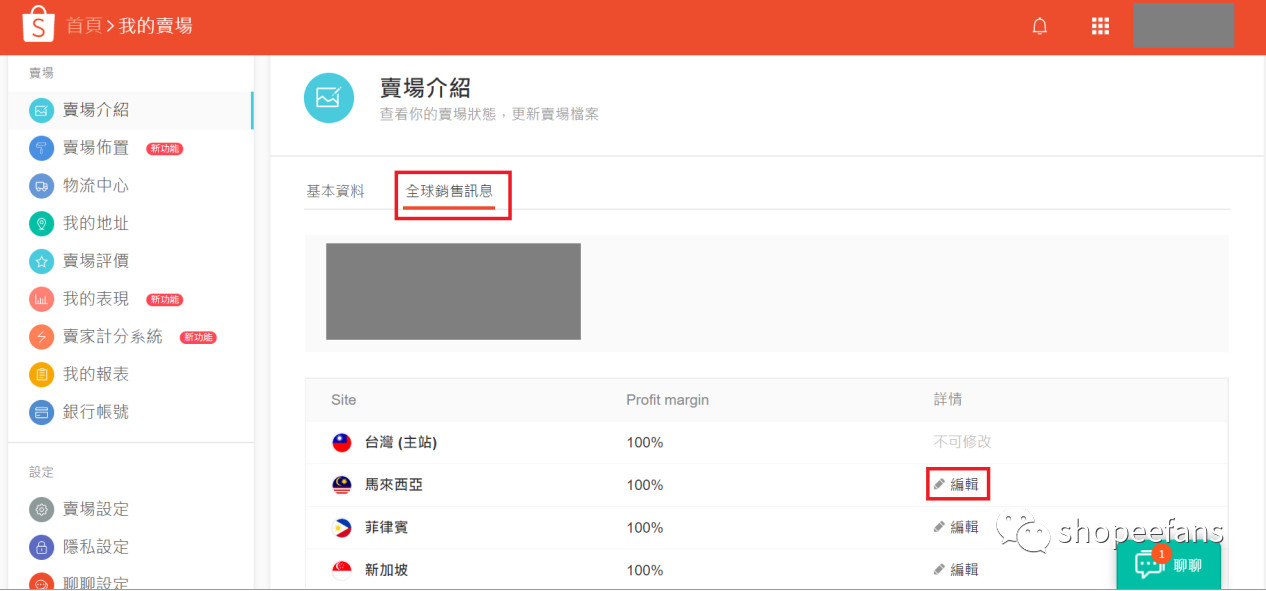The height and width of the screenshot is (591, 1266).
Task: Open the 賣場設定 shop settings gear icon
Action: pyautogui.click(x=40, y=508)
